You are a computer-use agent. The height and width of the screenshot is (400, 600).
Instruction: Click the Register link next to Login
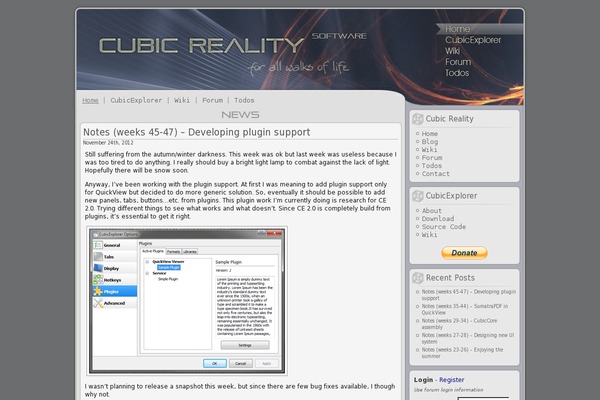click(452, 380)
